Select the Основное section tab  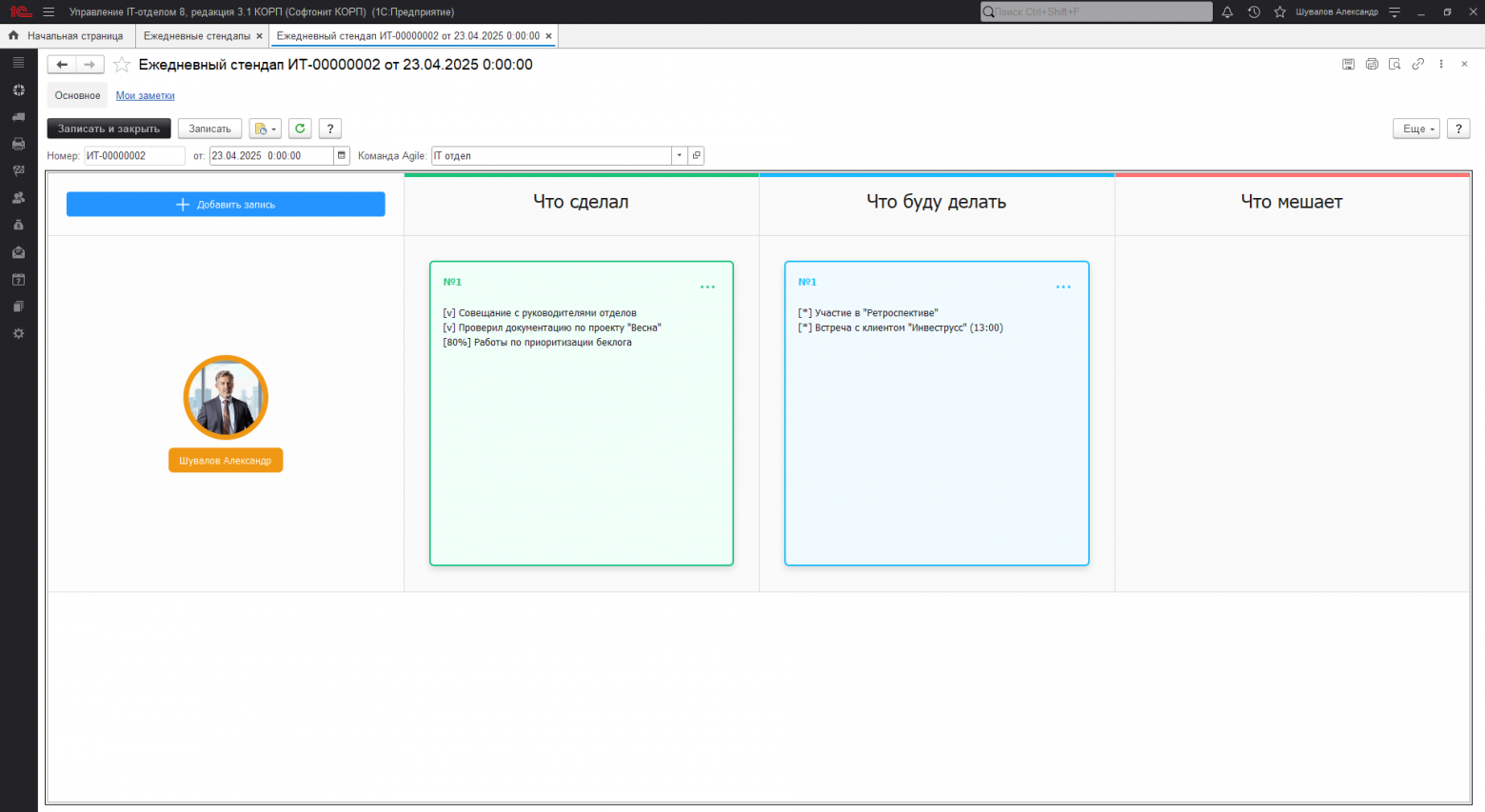[x=77, y=95]
